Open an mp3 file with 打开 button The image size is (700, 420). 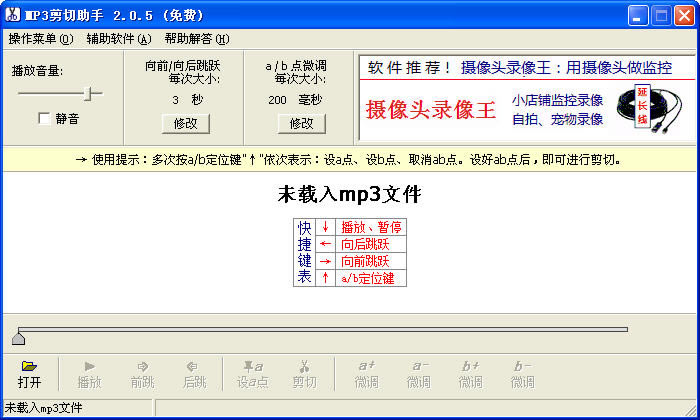pyautogui.click(x=29, y=374)
